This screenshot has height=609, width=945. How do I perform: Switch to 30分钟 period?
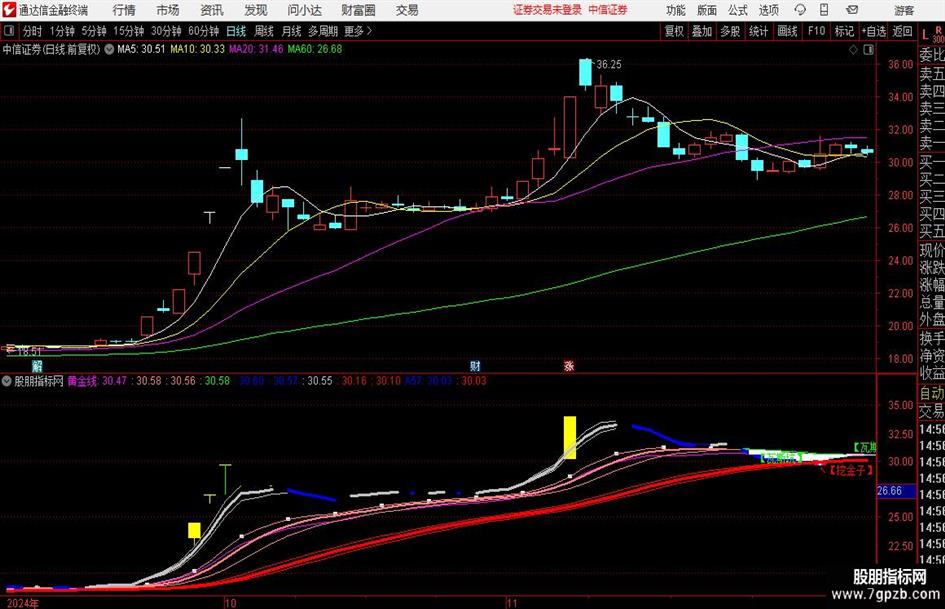pyautogui.click(x=166, y=31)
